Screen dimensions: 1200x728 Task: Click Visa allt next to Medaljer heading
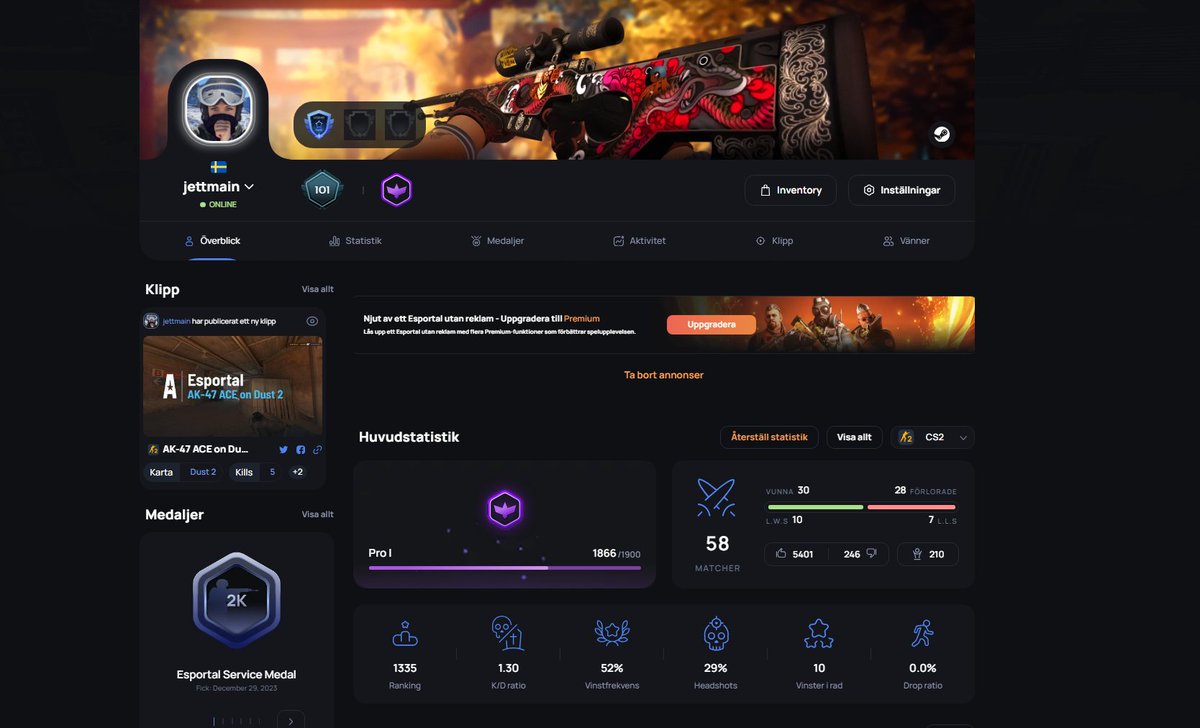pyautogui.click(x=318, y=514)
